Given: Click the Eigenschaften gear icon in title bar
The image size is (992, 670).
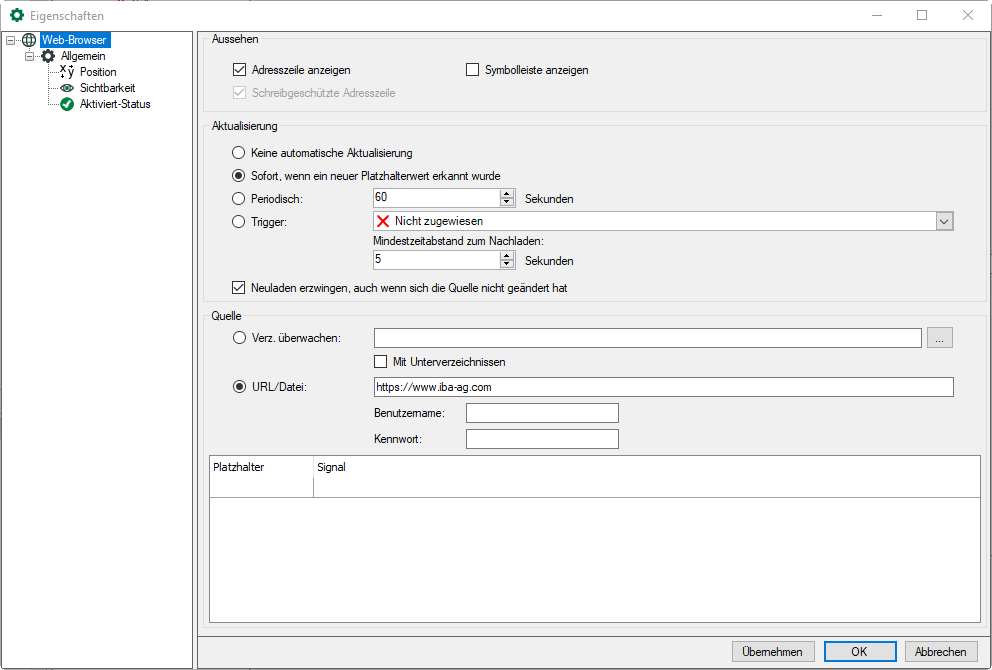Looking at the screenshot, I should [16, 15].
